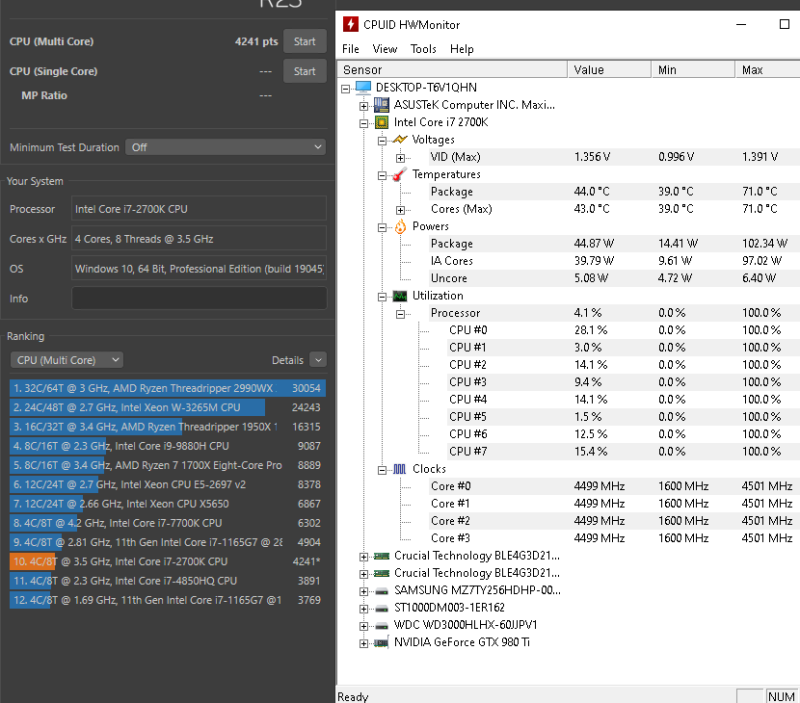This screenshot has width=800, height=703.
Task: Open the Tools menu in HWMonitor
Action: pyautogui.click(x=423, y=49)
